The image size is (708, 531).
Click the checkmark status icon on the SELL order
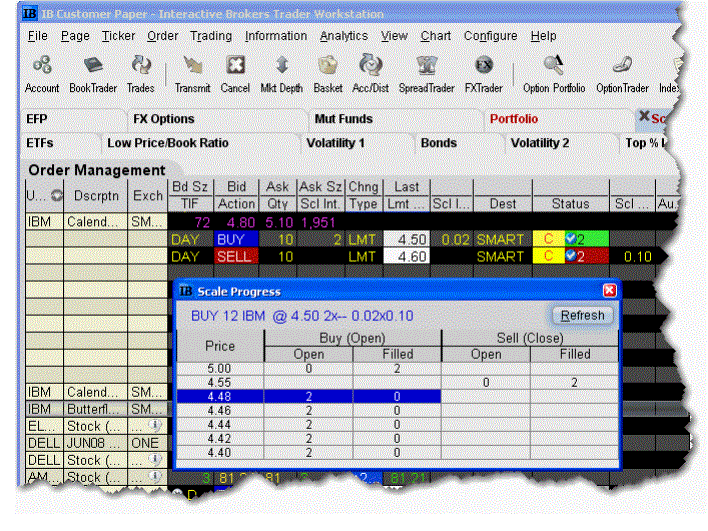571,256
